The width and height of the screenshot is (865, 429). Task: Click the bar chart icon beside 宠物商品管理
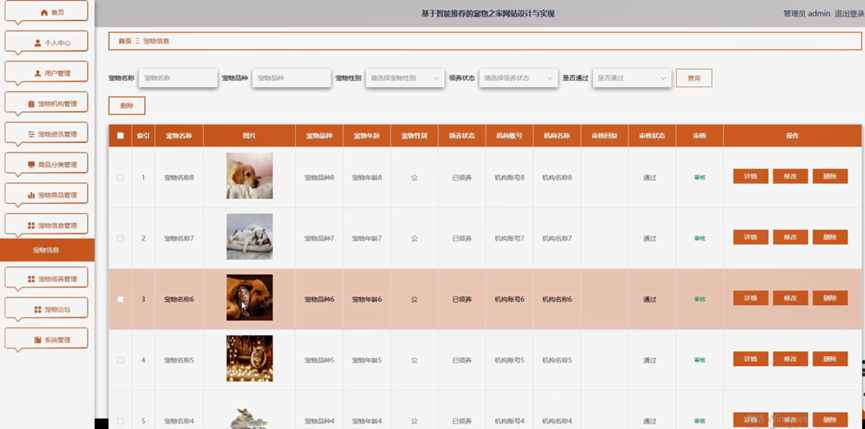31,195
